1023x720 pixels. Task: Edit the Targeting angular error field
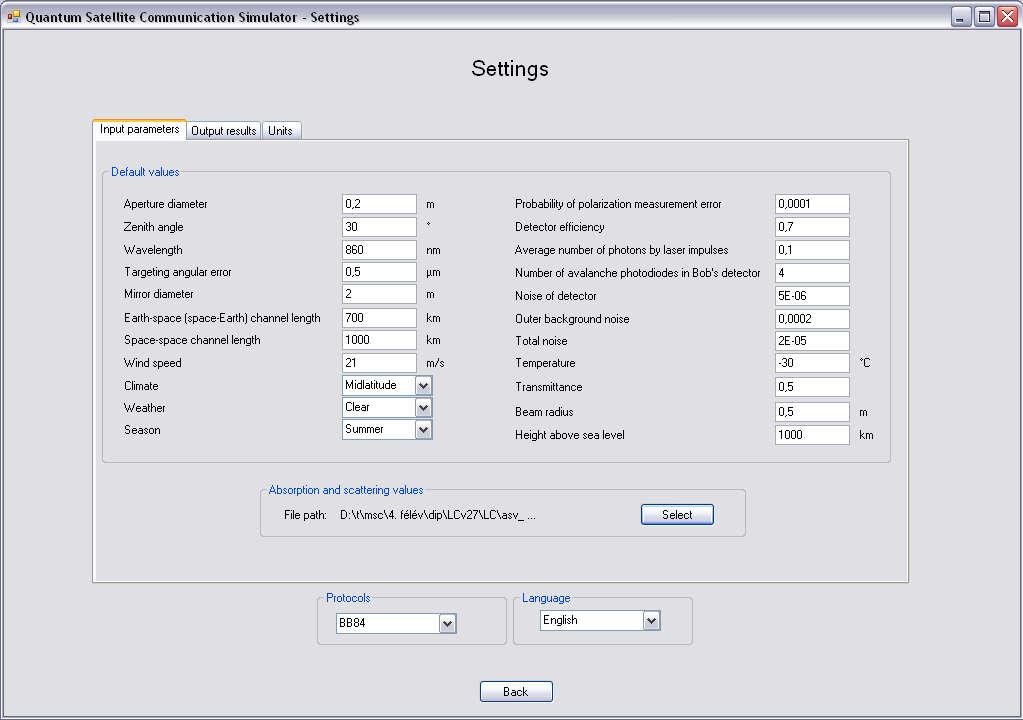click(379, 271)
